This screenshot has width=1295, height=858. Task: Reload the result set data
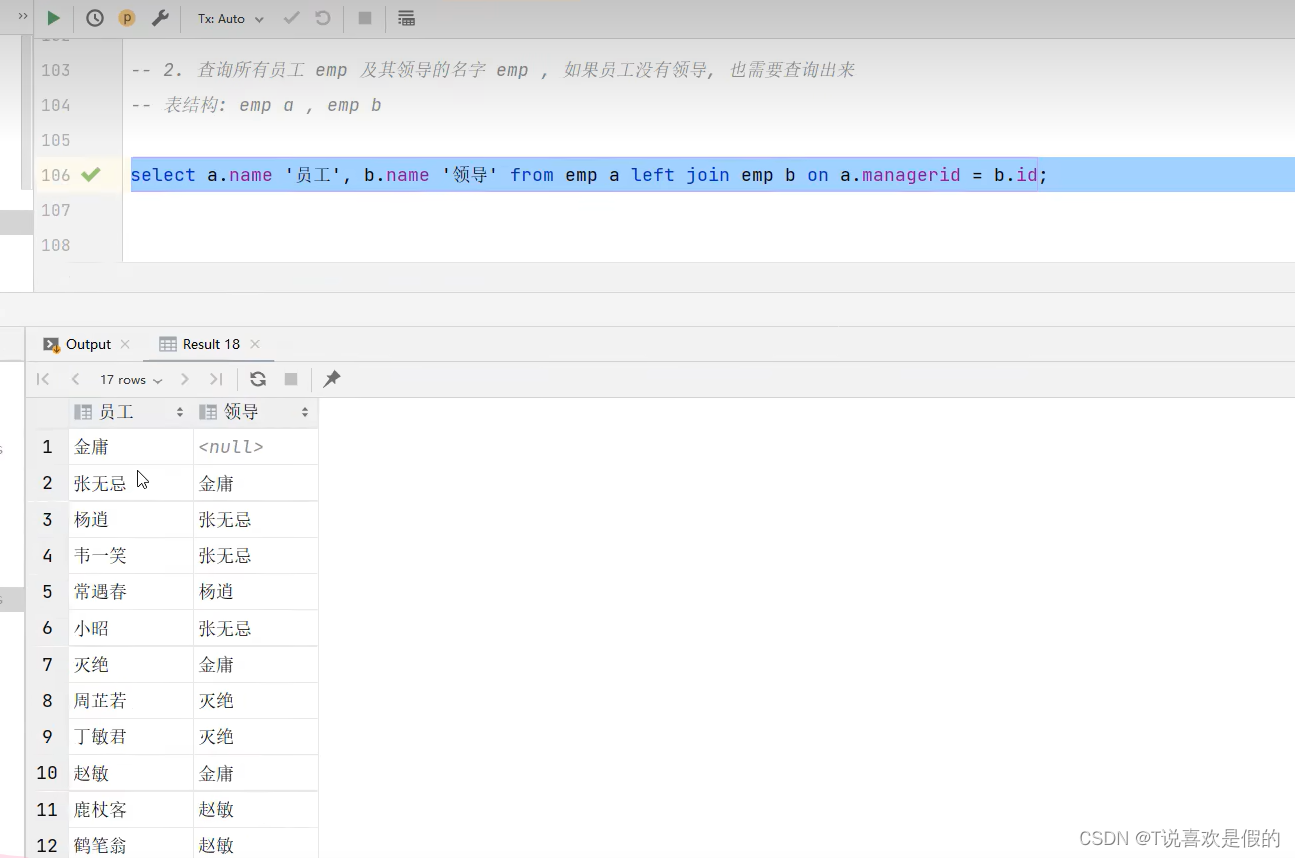[x=258, y=379]
